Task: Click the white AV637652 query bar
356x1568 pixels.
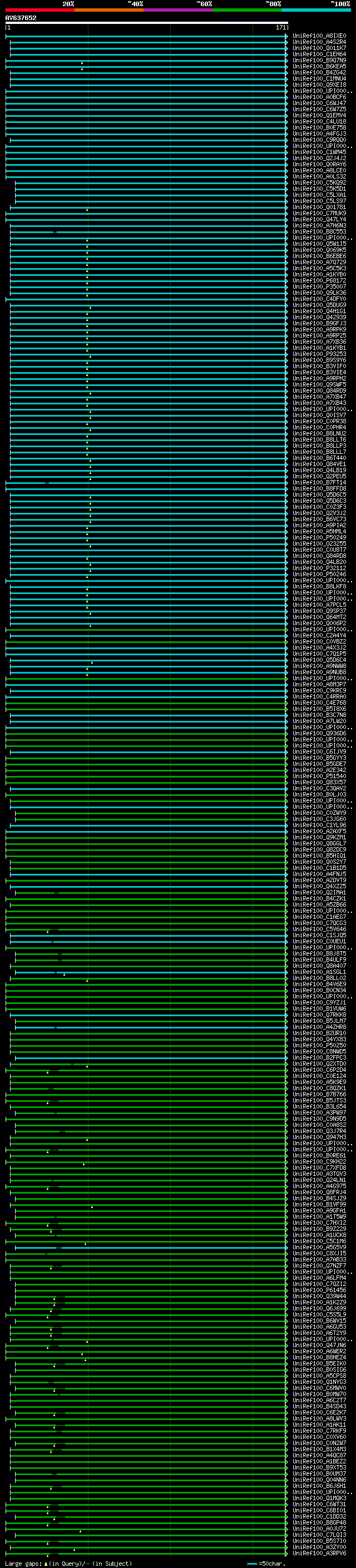Action: 146,23
